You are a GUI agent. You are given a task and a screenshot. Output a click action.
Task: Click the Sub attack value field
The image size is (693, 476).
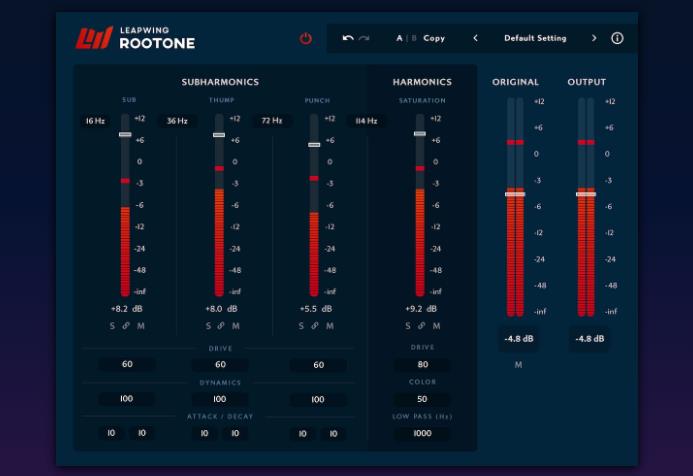coord(111,433)
